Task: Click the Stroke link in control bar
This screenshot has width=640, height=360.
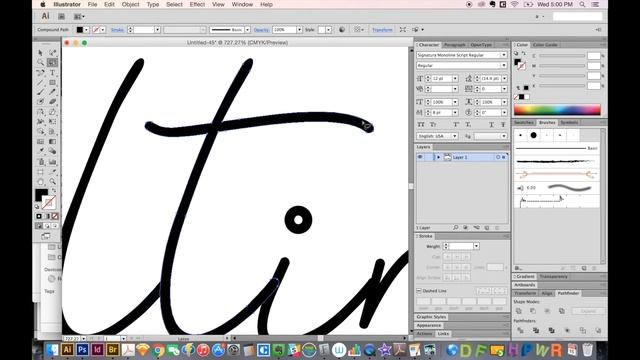Action: point(117,30)
